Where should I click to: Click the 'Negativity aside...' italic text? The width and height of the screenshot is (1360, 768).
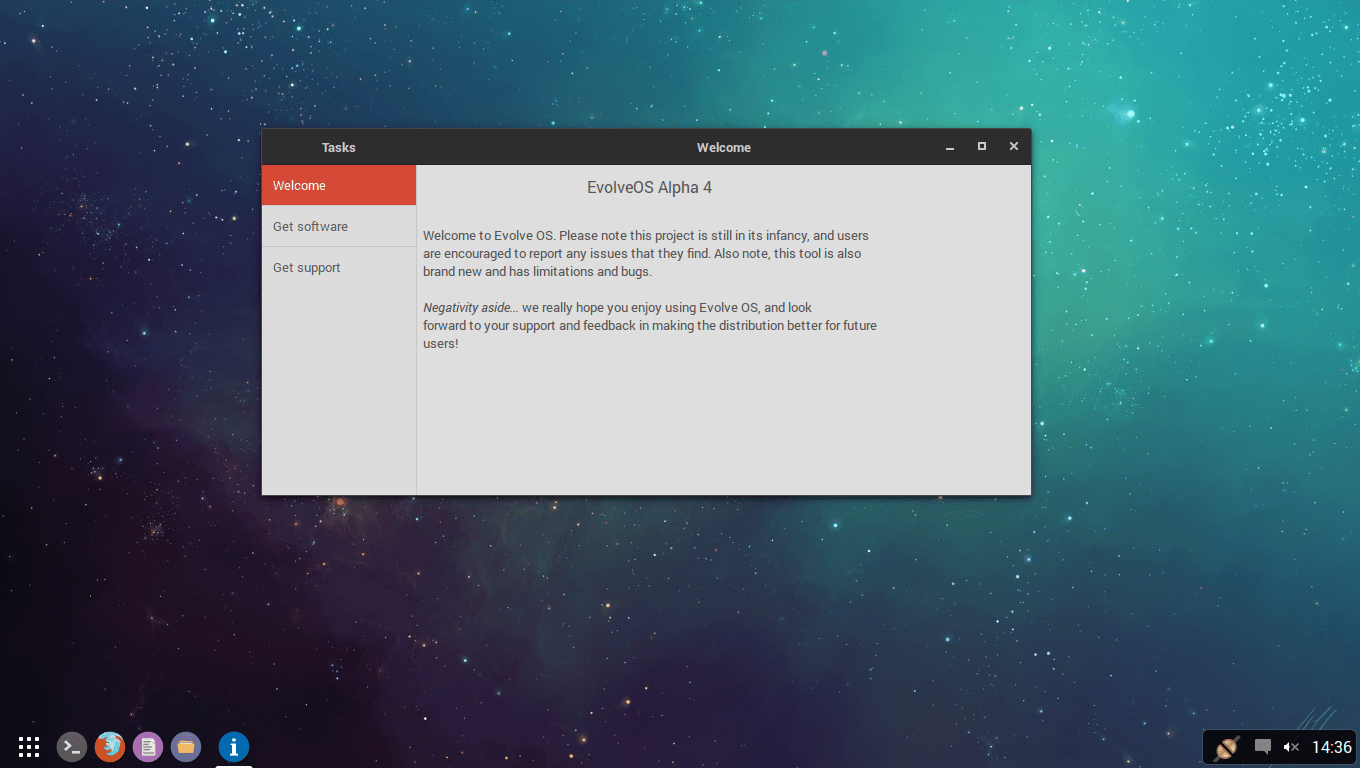coord(471,308)
